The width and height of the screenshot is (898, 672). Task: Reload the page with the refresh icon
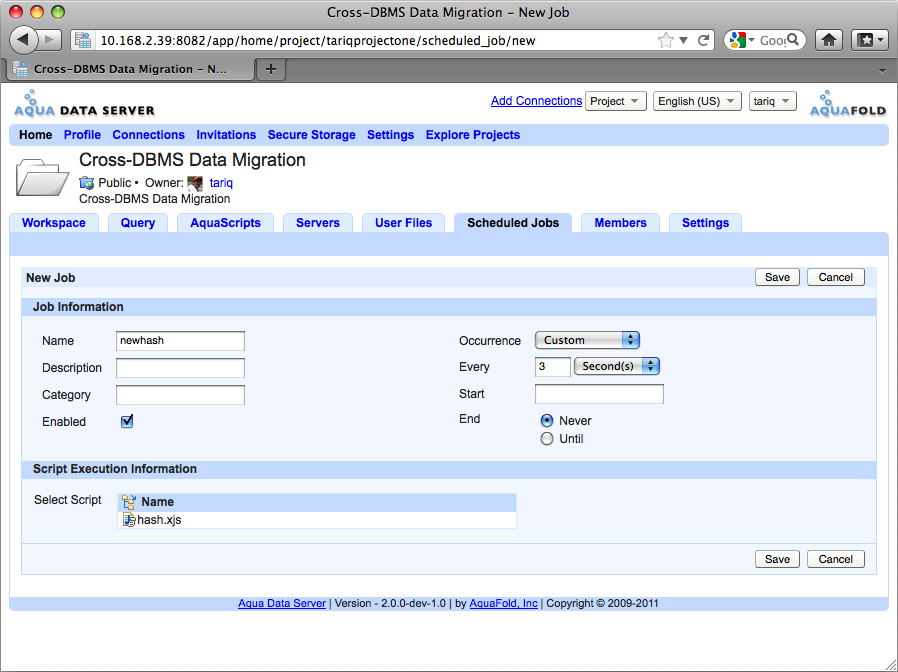[704, 40]
